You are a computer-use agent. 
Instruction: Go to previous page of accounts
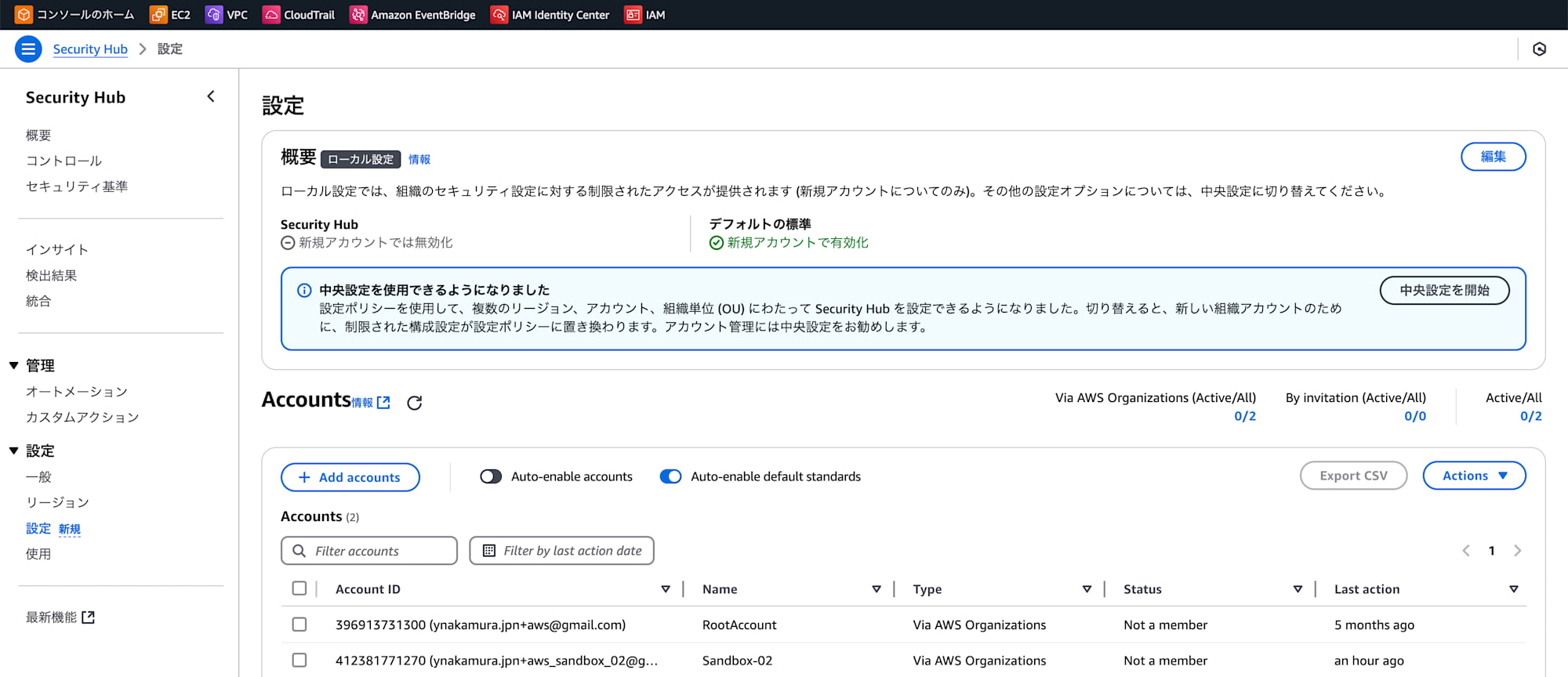[1466, 551]
